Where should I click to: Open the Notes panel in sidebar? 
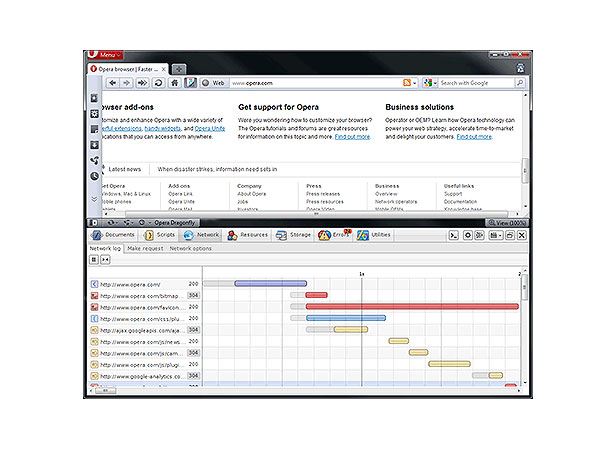(x=94, y=129)
